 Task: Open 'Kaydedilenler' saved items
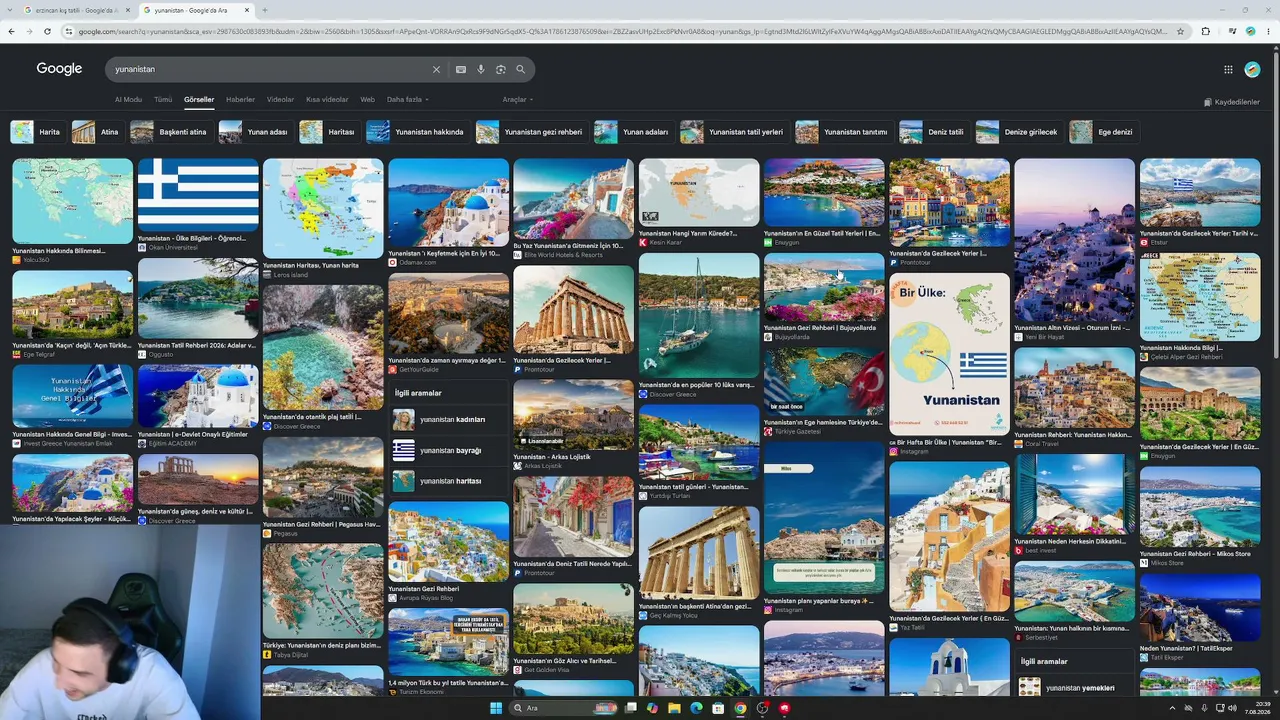[x=1231, y=102]
